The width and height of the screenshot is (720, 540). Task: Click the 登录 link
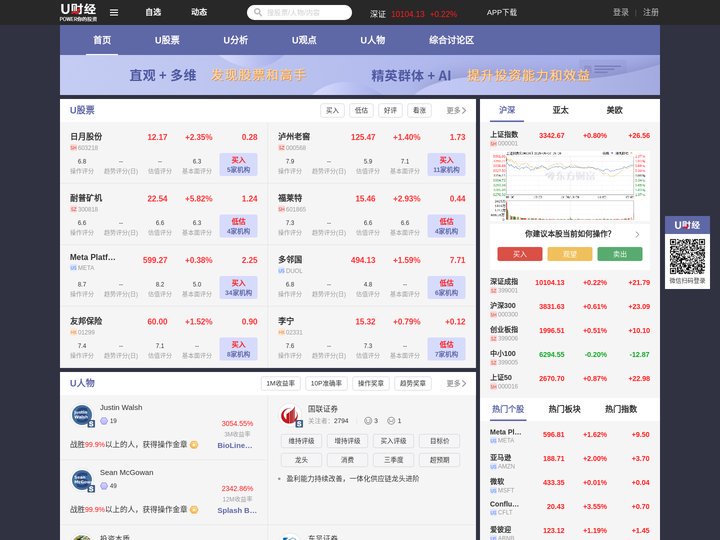click(x=620, y=12)
